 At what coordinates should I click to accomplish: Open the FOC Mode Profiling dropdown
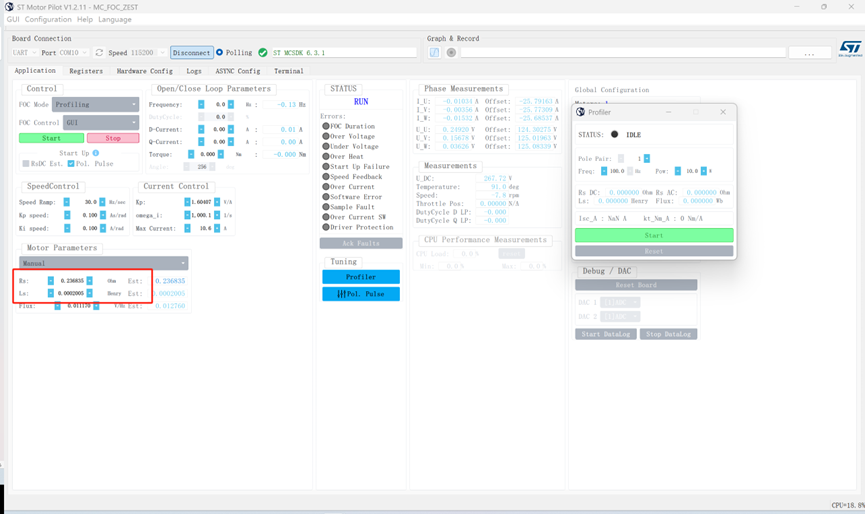(x=95, y=104)
